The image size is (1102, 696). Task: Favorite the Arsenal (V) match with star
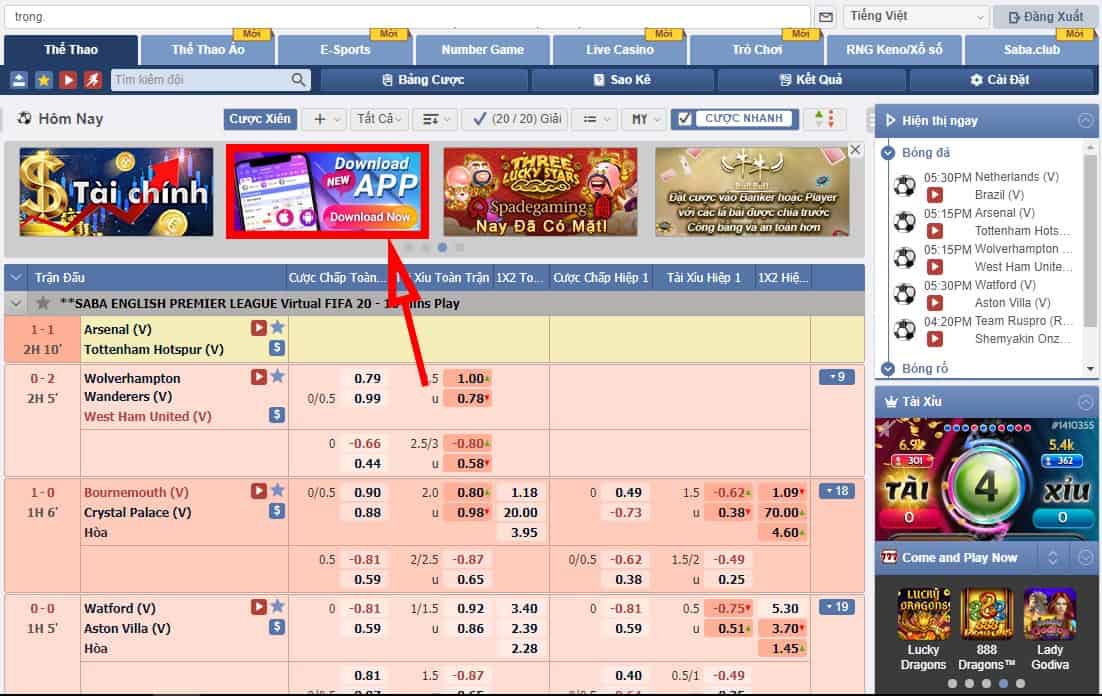(x=278, y=327)
